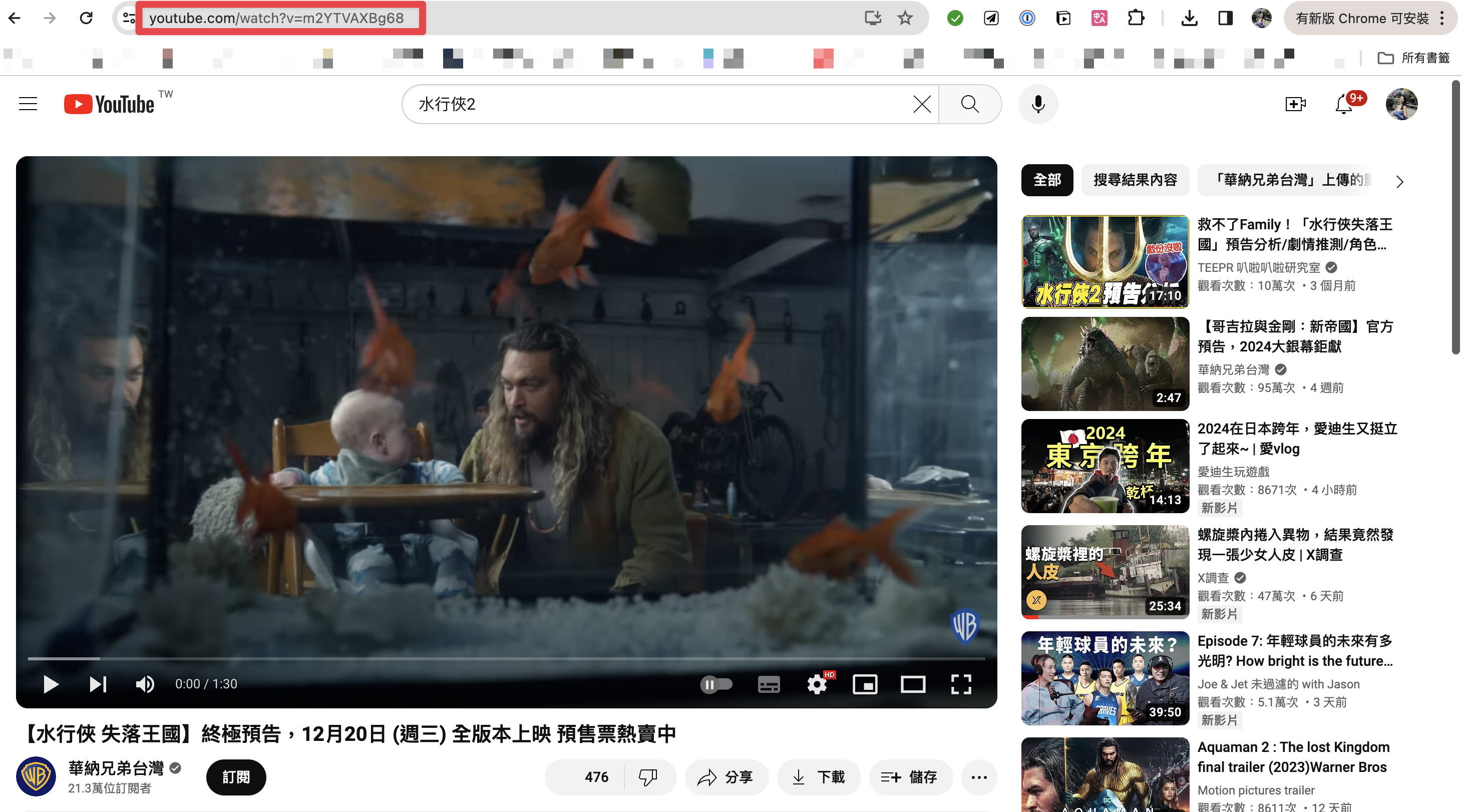Select the 搜尋結果內容 filter chip
The height and width of the screenshot is (812, 1462).
point(1135,180)
